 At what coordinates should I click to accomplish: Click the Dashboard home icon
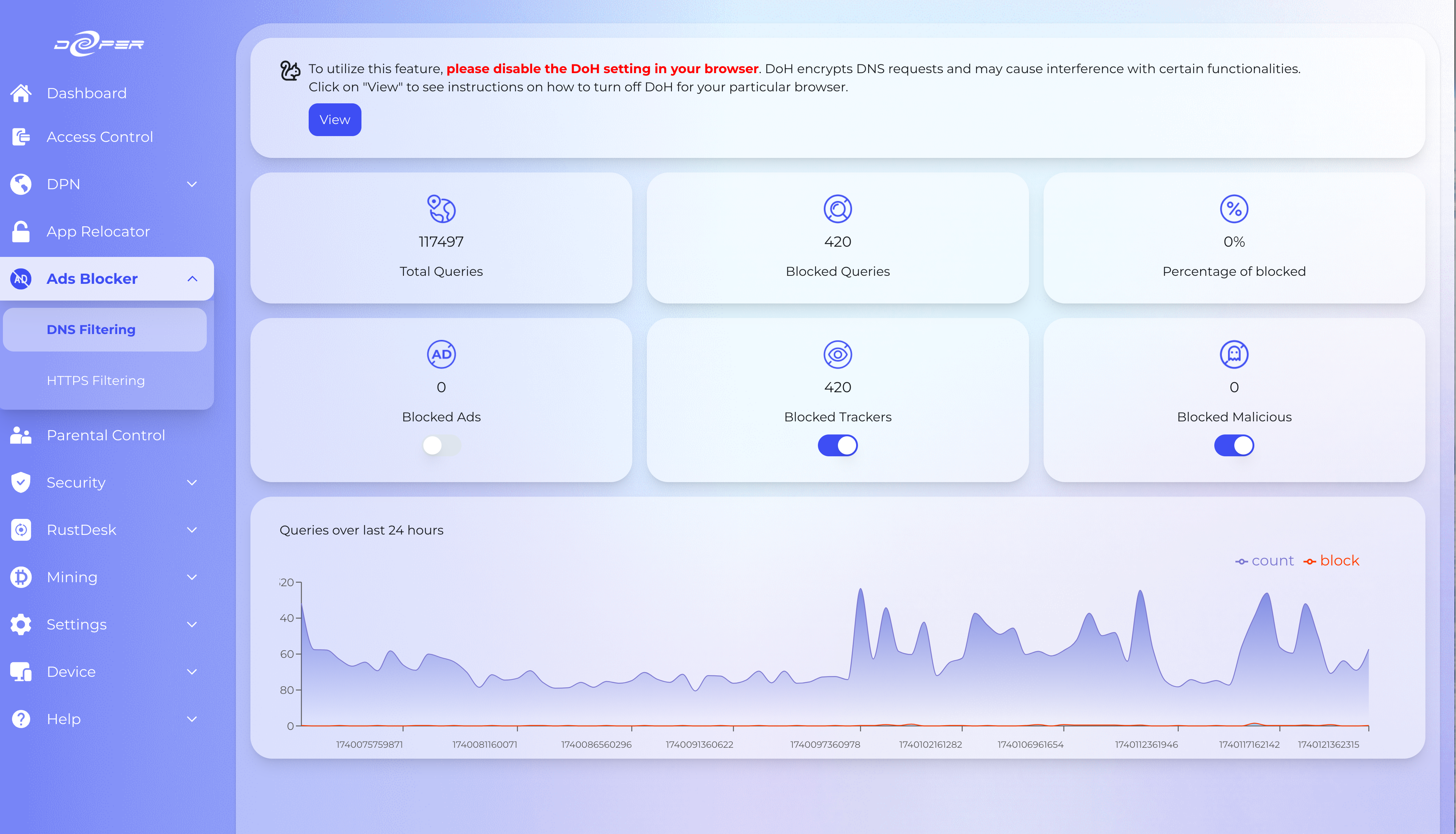tap(21, 93)
